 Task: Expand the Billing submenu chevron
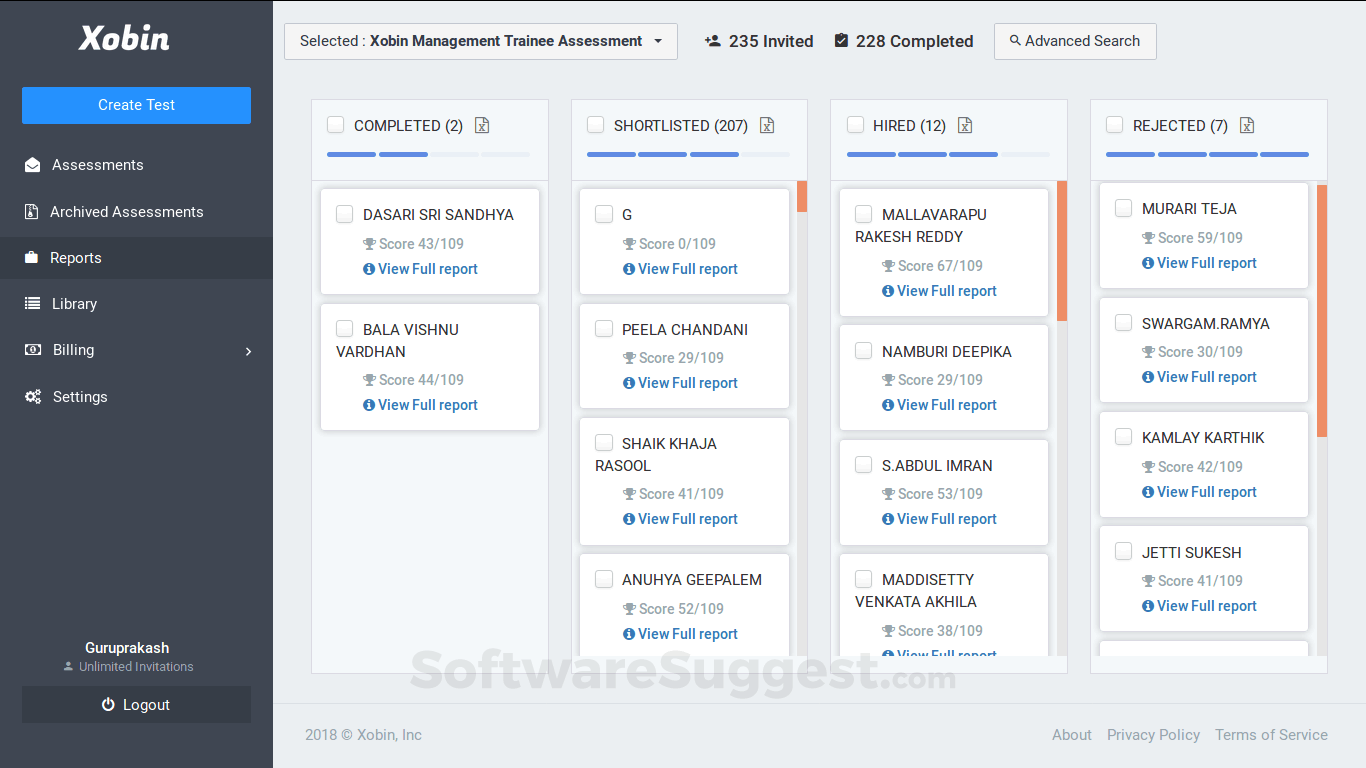(249, 351)
